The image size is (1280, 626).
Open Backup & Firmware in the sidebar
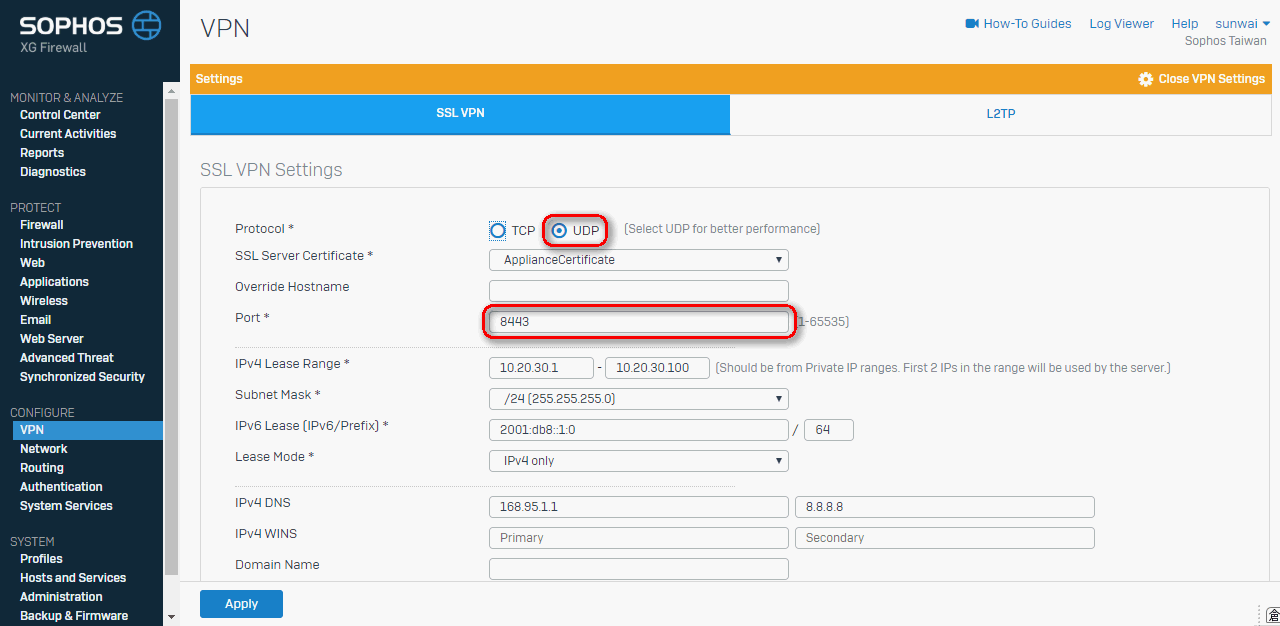(x=74, y=616)
